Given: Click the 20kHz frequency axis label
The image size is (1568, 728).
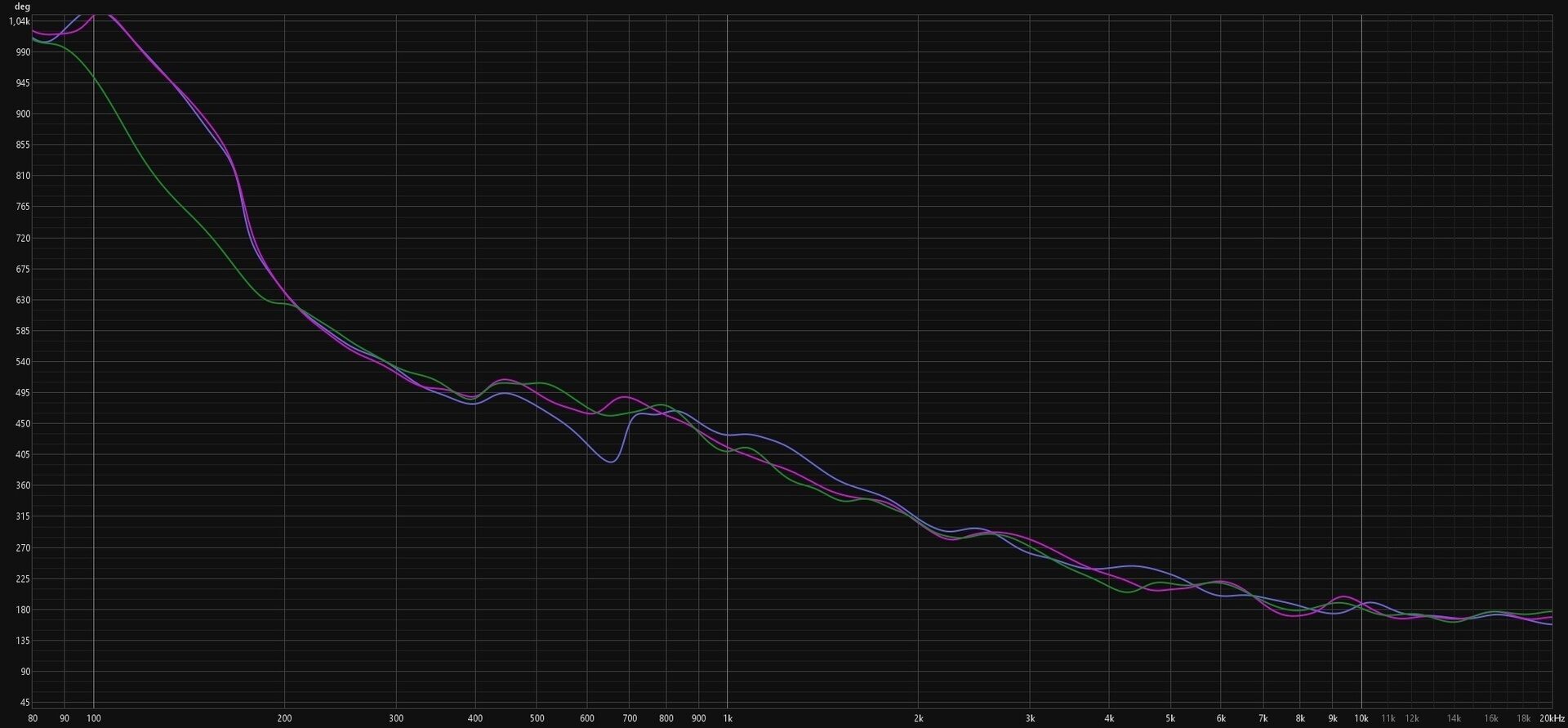Looking at the screenshot, I should coord(1552,719).
